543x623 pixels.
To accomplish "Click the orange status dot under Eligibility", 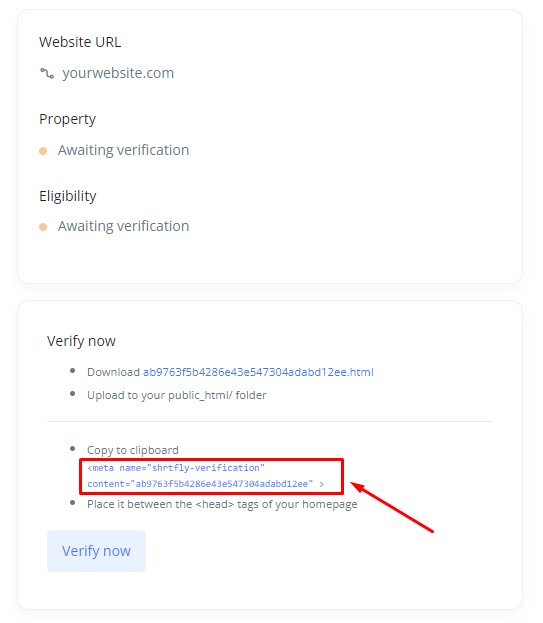I will coord(43,227).
